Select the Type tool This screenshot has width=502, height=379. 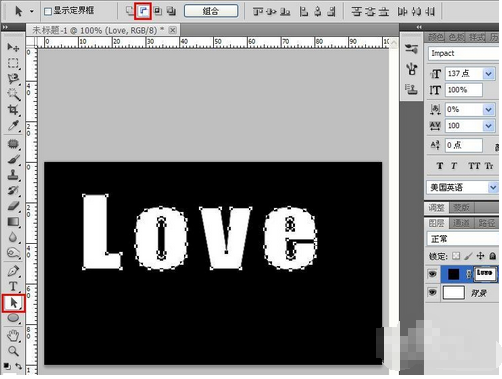[x=13, y=287]
